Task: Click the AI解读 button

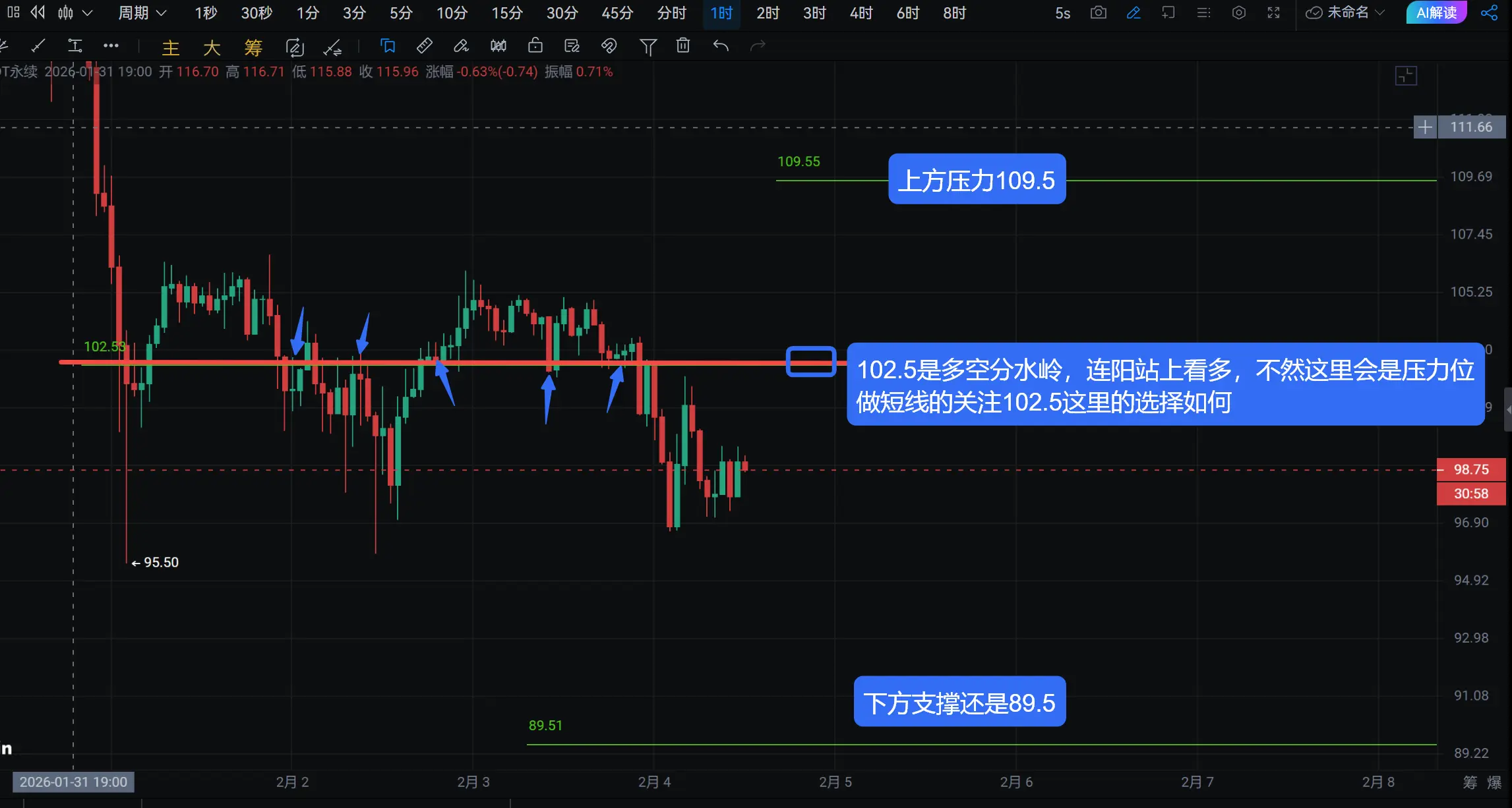Action: [1436, 13]
